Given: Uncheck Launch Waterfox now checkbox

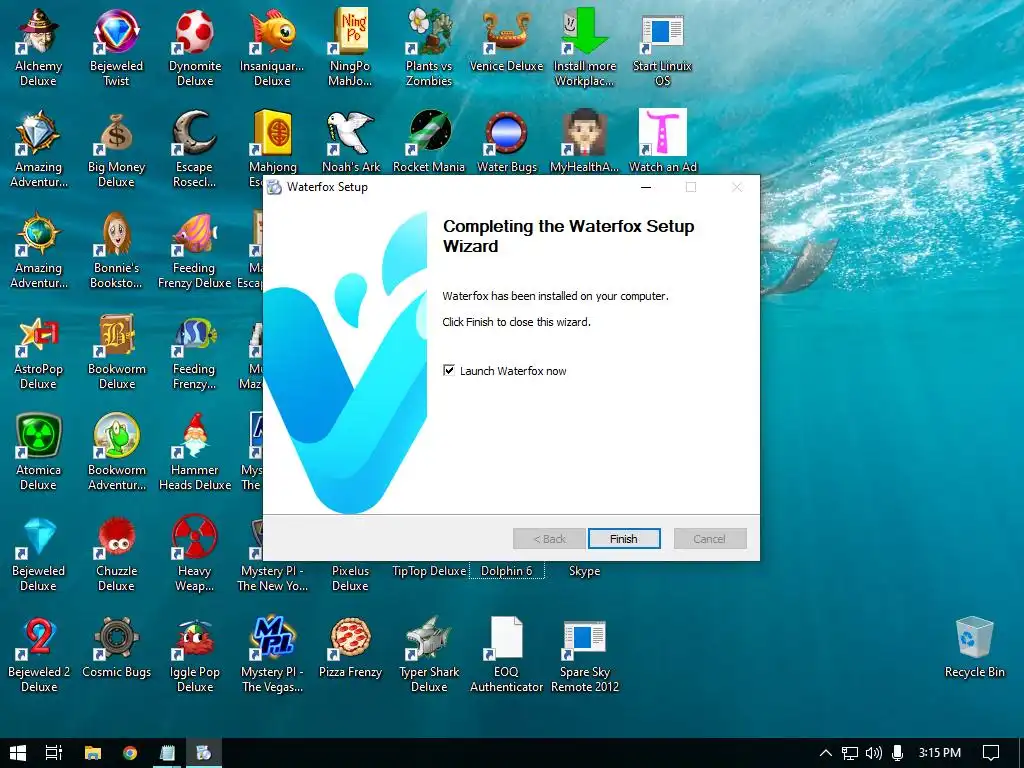Looking at the screenshot, I should [x=449, y=370].
